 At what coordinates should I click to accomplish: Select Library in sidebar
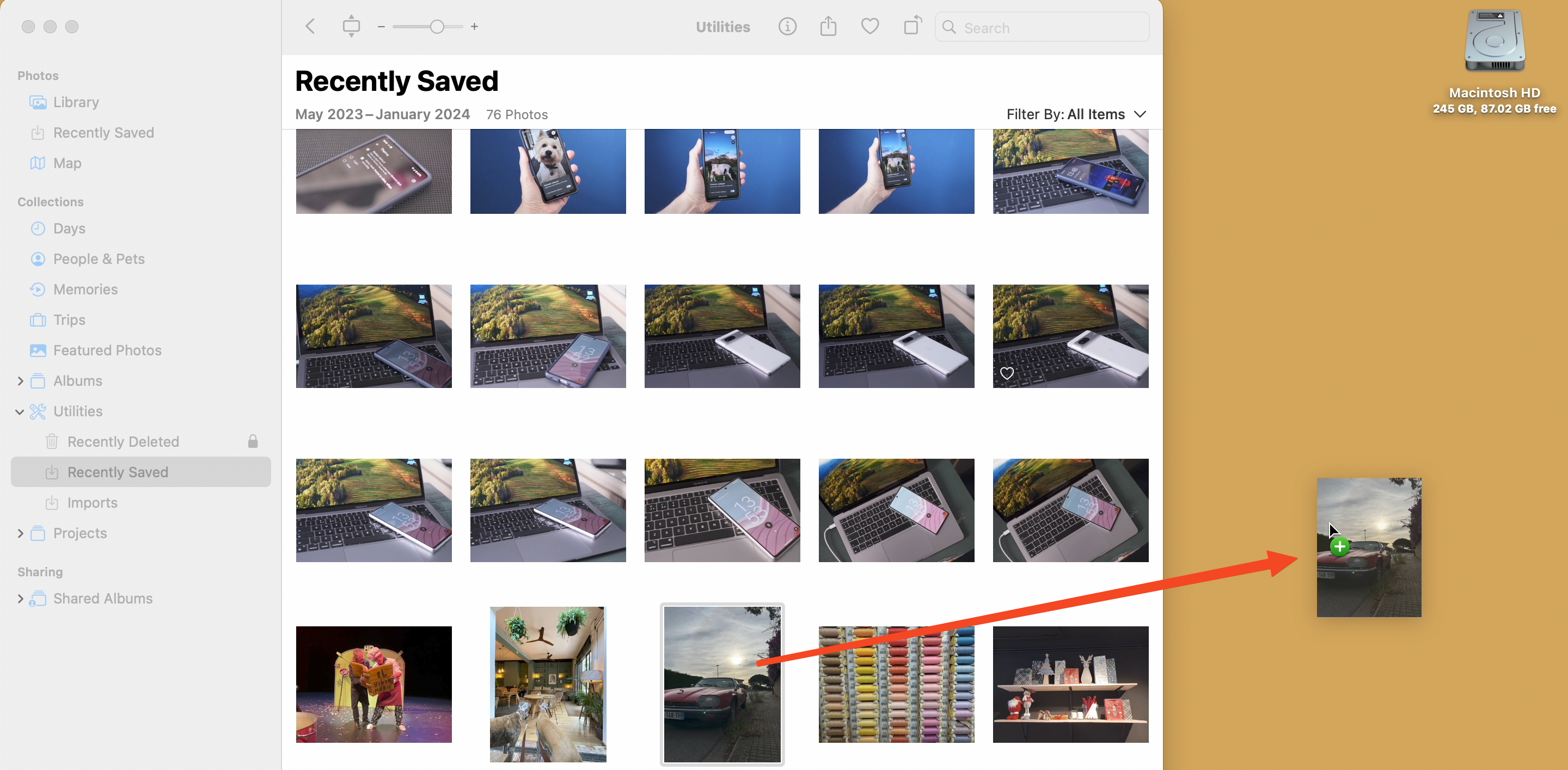pyautogui.click(x=76, y=102)
